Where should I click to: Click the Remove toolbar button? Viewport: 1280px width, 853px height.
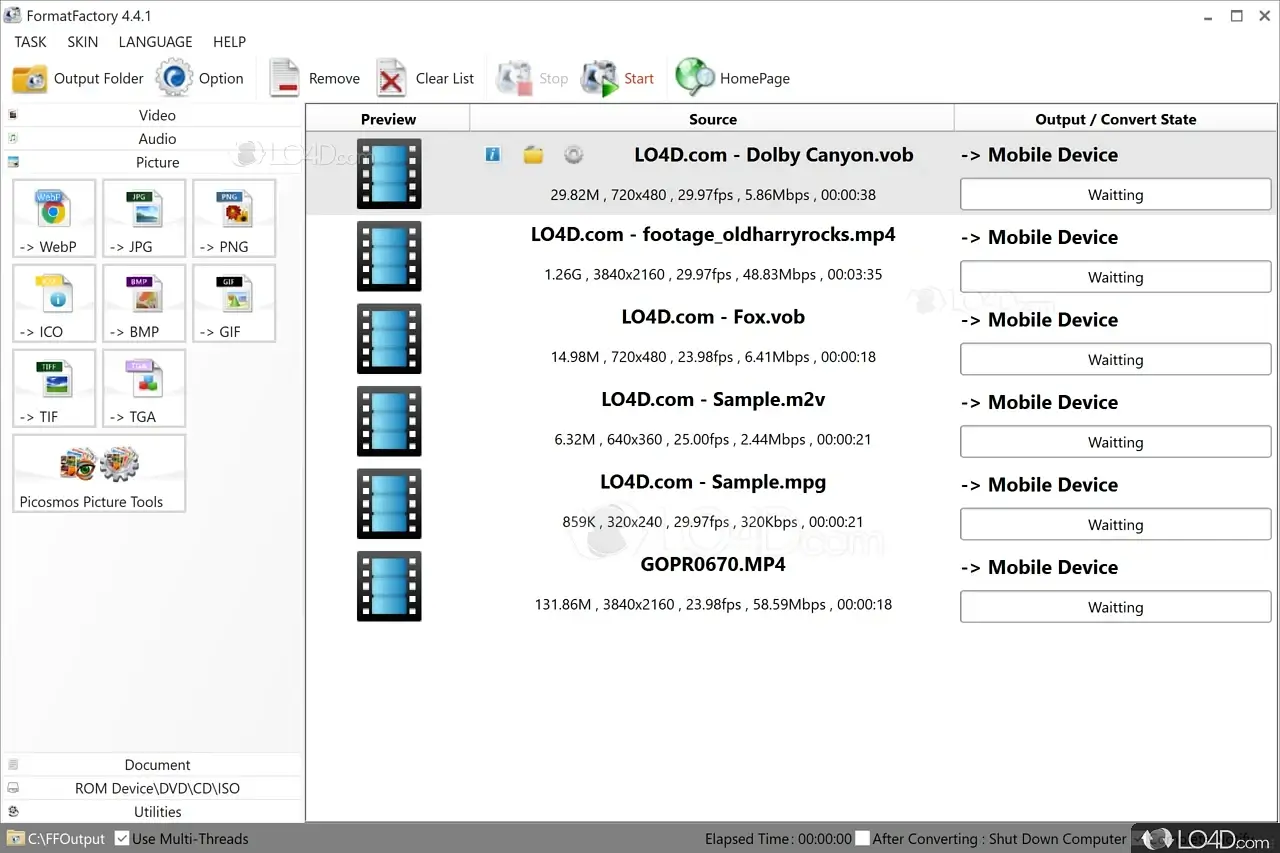coord(314,78)
